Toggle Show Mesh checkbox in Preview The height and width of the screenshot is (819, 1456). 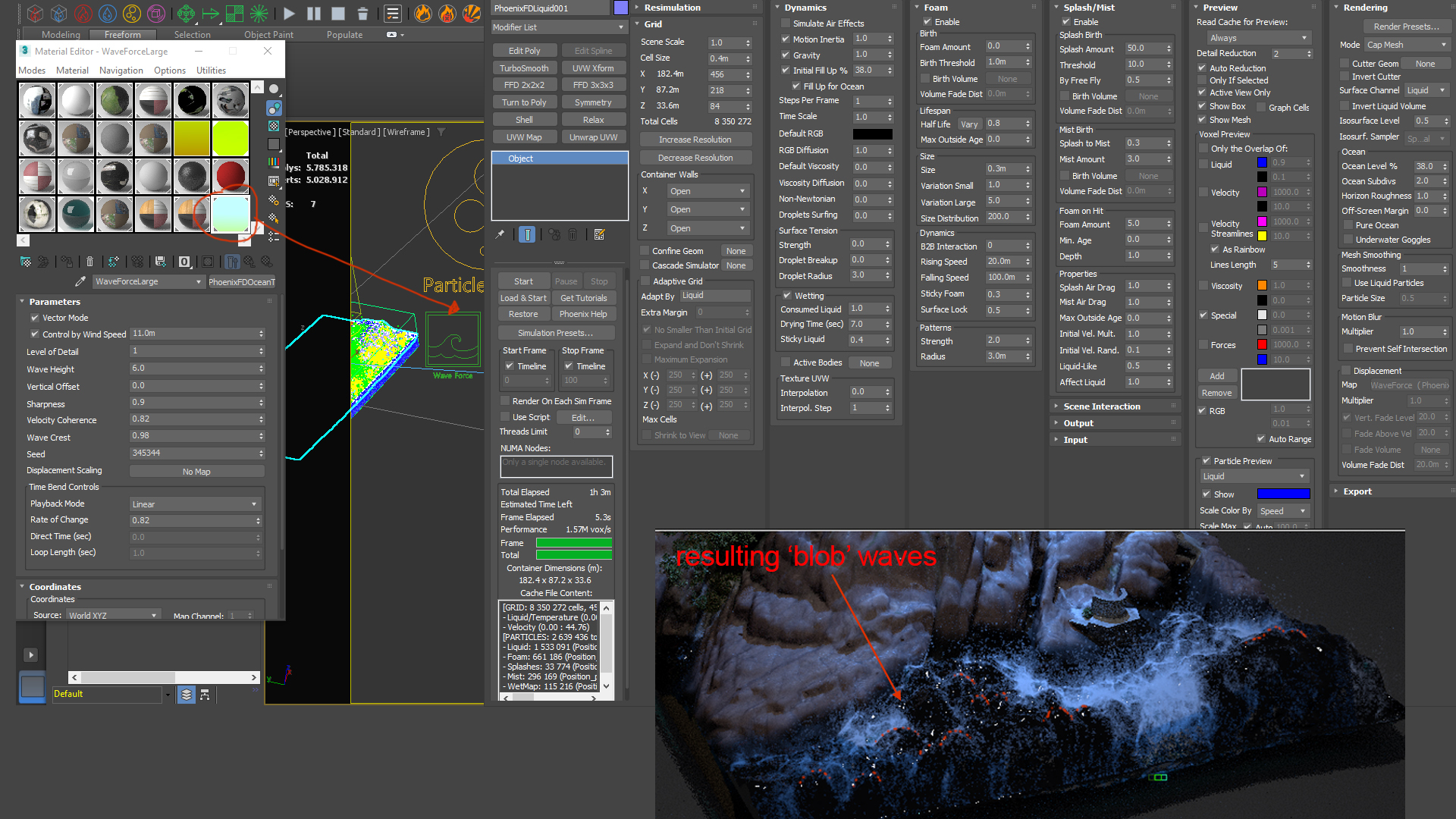tap(1202, 120)
